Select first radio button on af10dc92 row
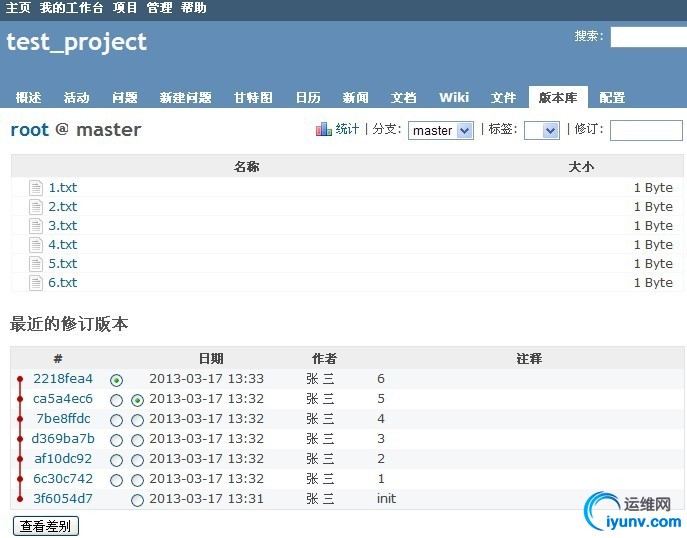The height and width of the screenshot is (538, 687). (x=117, y=460)
